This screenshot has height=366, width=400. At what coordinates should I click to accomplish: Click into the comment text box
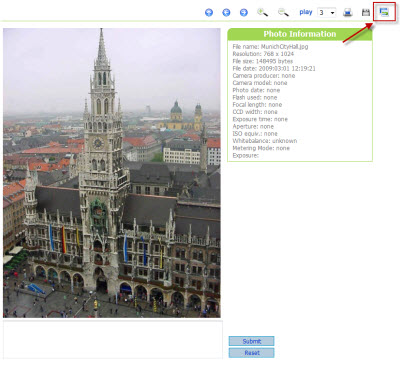(113, 339)
